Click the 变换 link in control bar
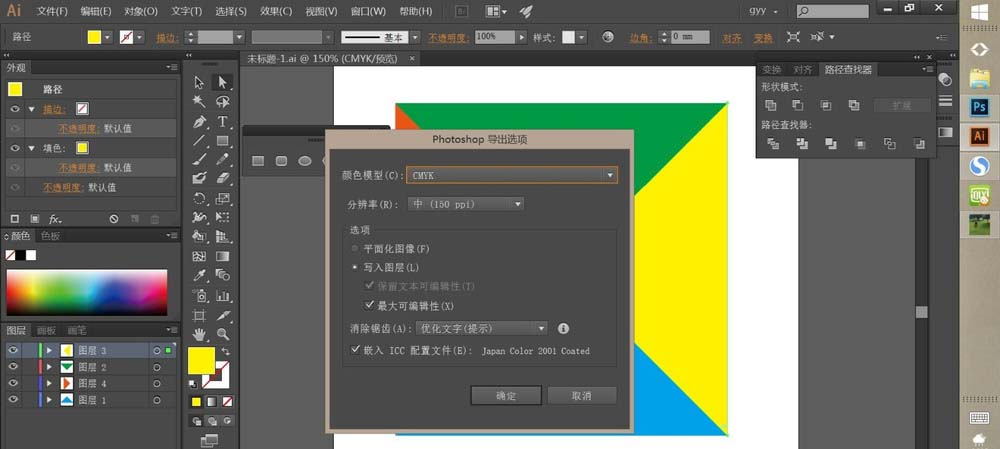The height and width of the screenshot is (449, 1000). tap(763, 38)
